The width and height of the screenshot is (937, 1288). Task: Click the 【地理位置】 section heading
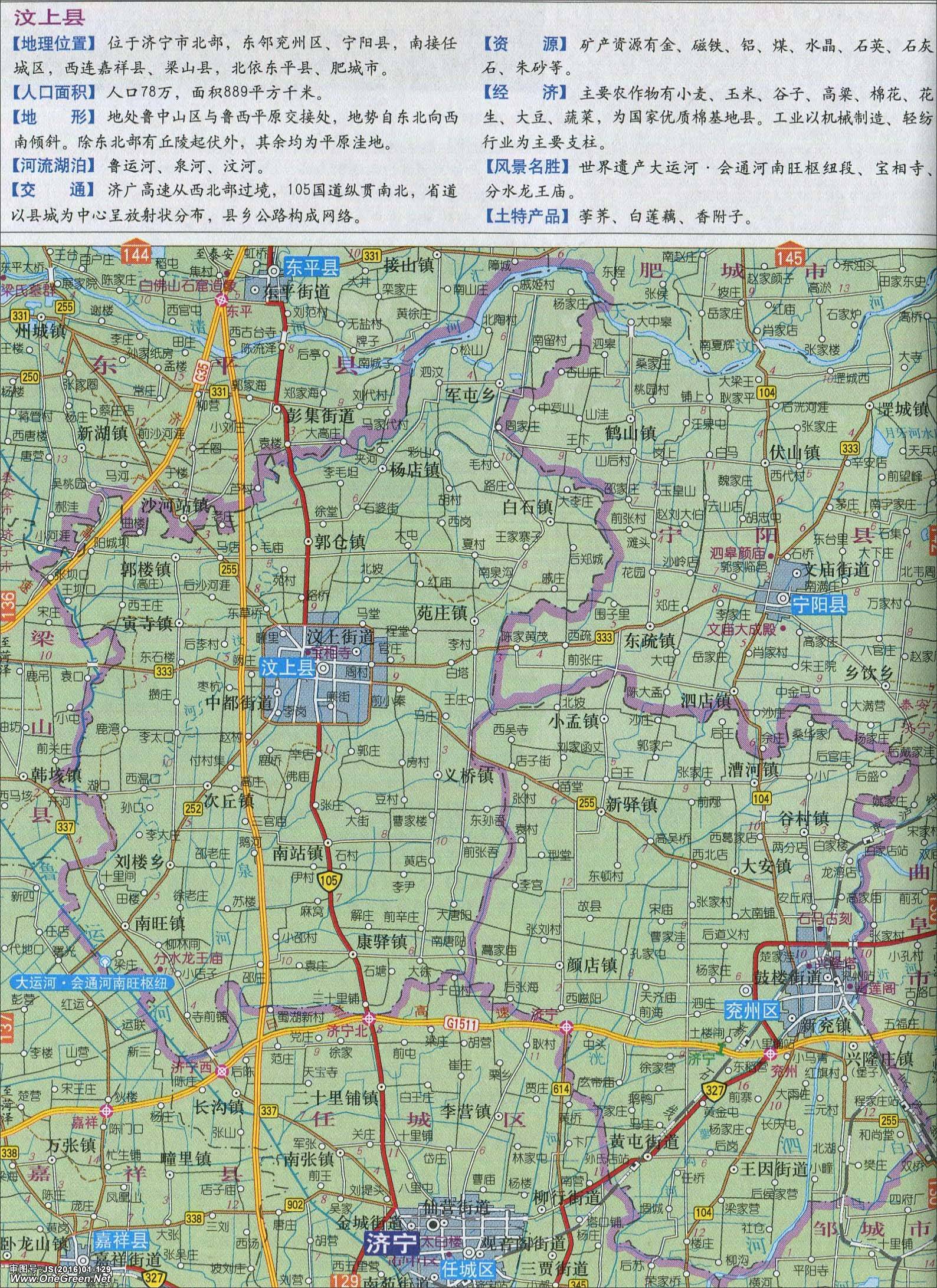point(54,43)
